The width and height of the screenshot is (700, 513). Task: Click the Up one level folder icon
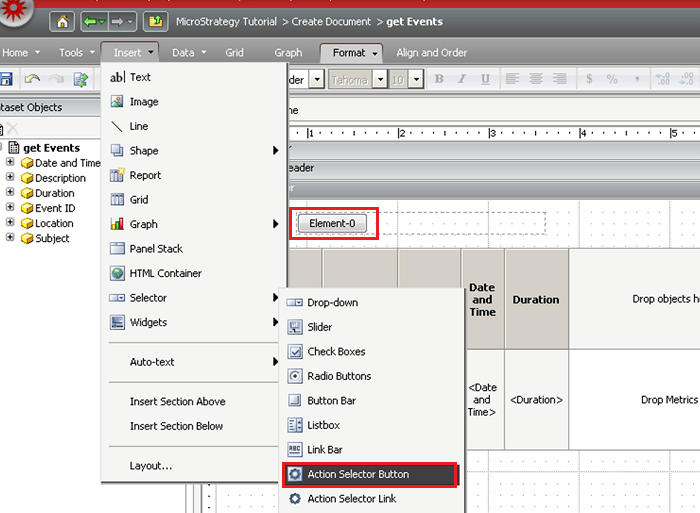click(x=155, y=21)
